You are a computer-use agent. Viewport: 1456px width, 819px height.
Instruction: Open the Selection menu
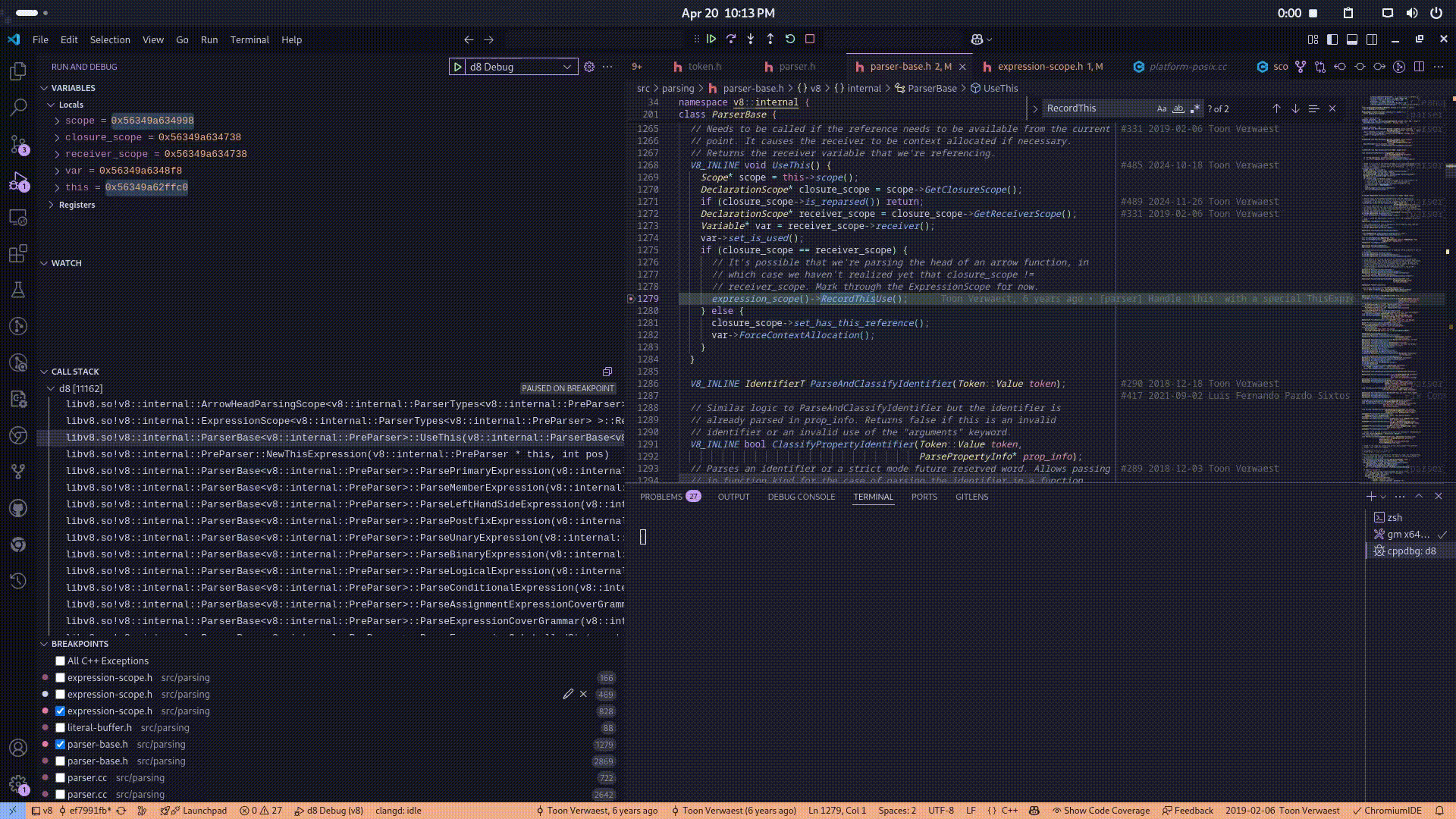[110, 39]
